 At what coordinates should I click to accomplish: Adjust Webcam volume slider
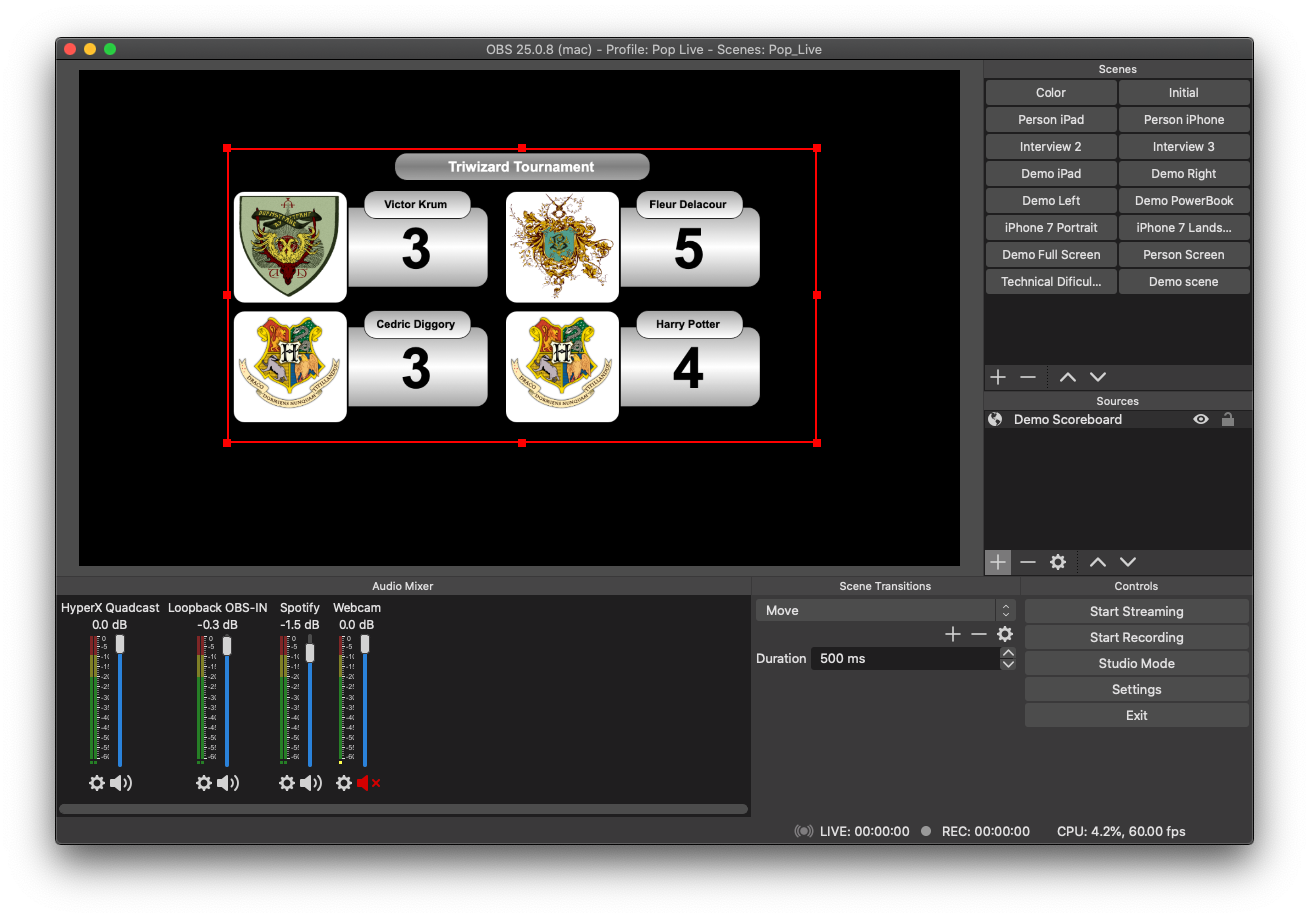(x=366, y=644)
